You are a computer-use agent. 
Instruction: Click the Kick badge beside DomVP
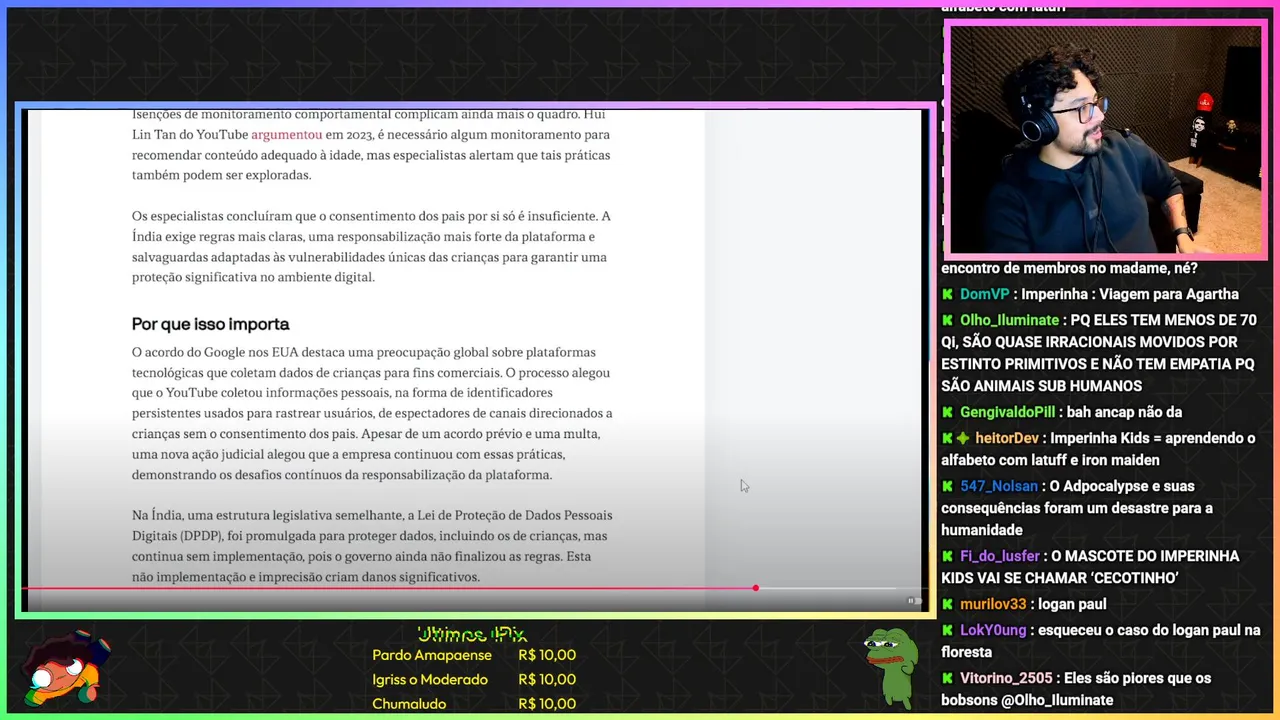point(947,294)
